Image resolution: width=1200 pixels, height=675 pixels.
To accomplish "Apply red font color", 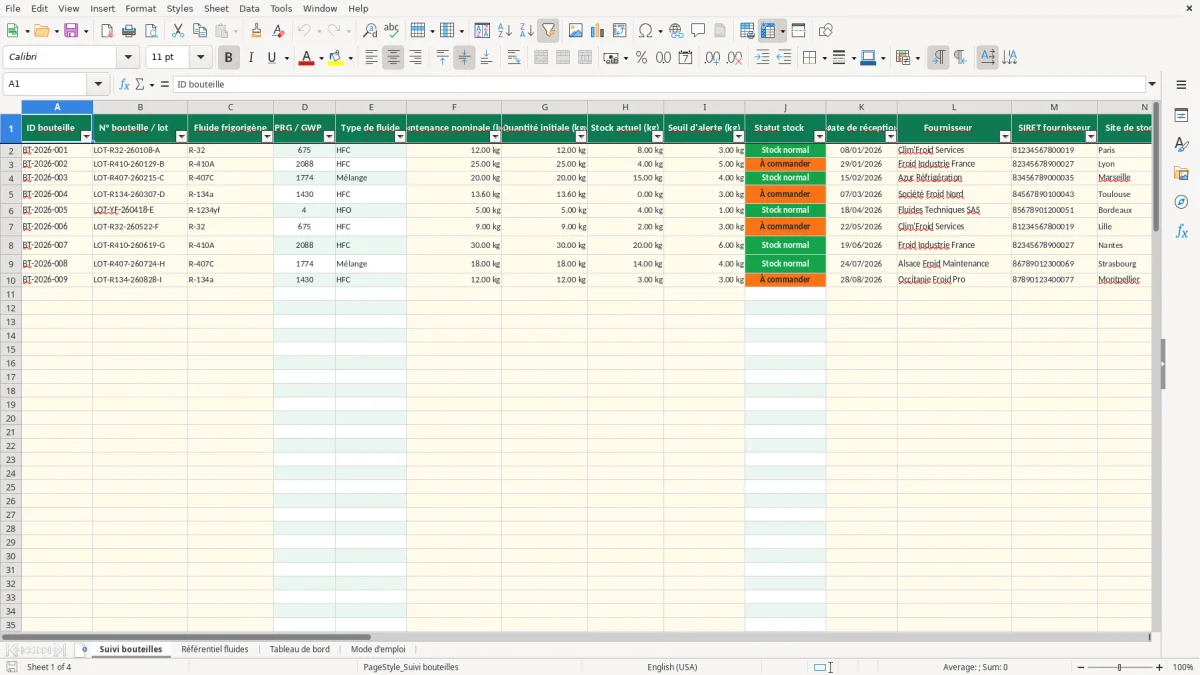I will tap(305, 58).
